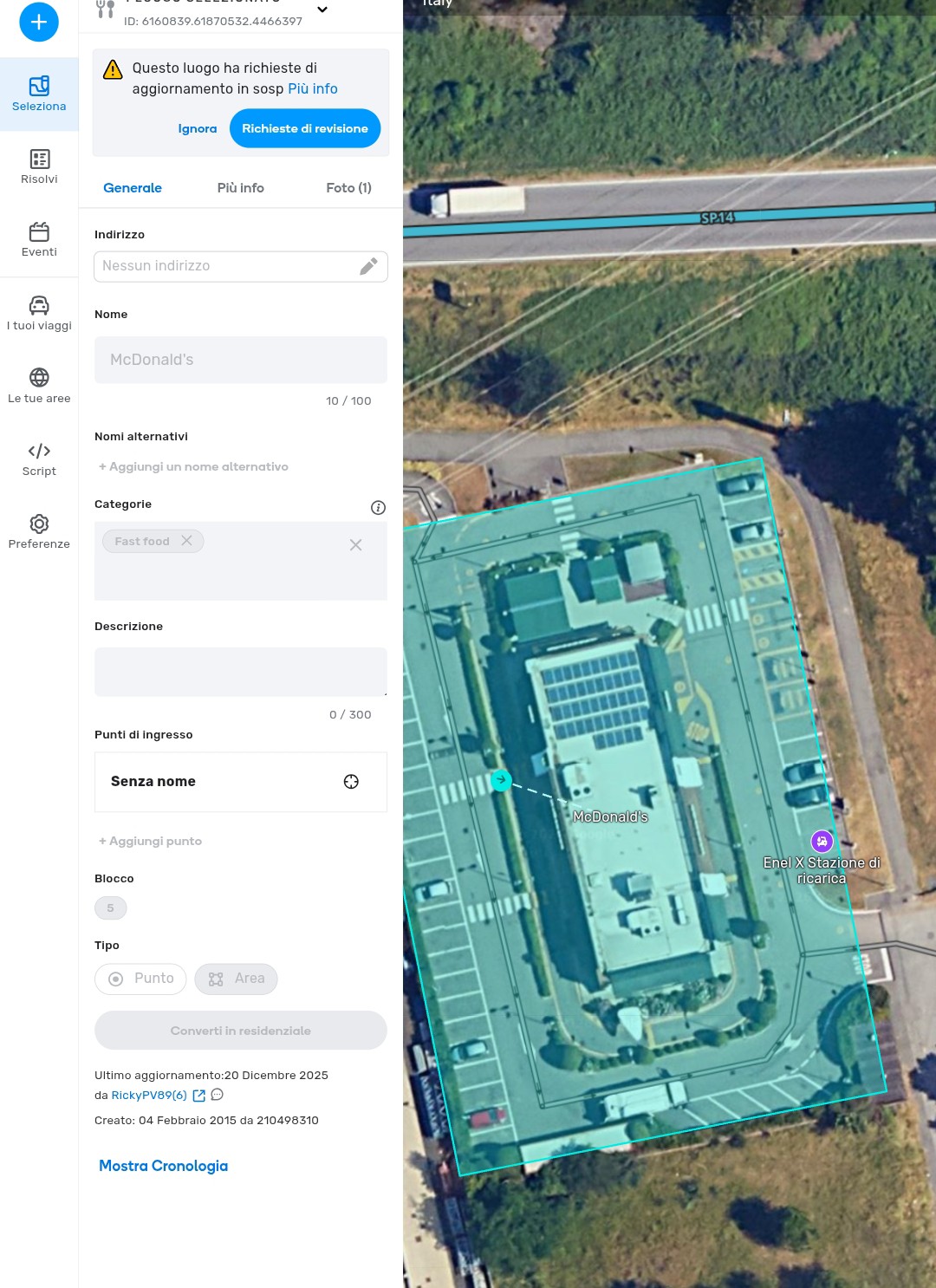Open Preferenze settings
This screenshot has width=936, height=1288.
click(39, 531)
